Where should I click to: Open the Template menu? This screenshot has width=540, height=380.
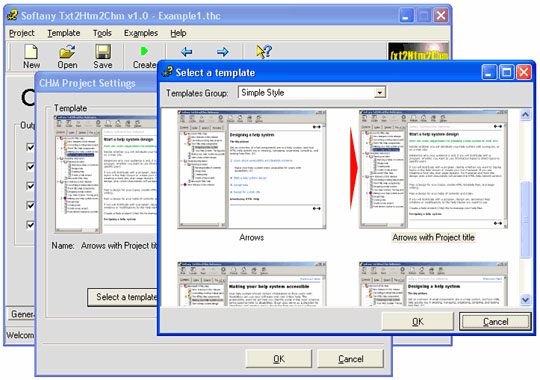64,33
